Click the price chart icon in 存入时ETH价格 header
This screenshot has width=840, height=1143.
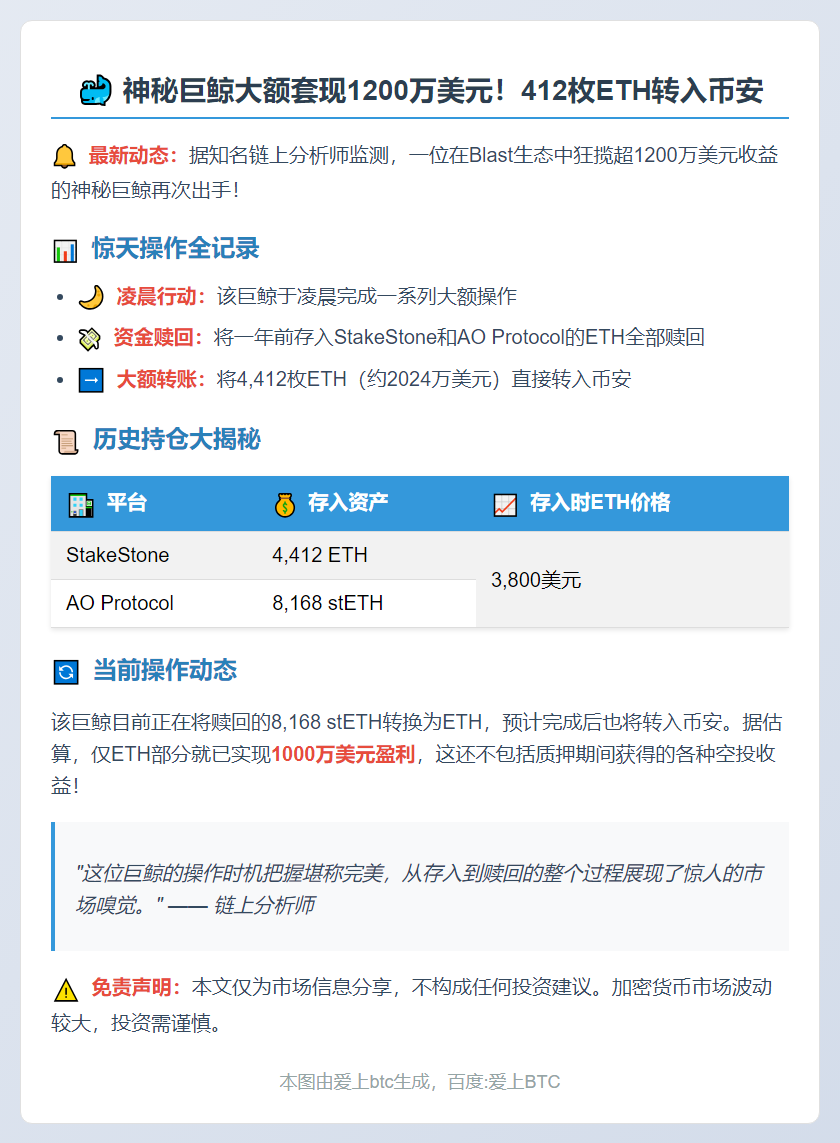coord(504,503)
